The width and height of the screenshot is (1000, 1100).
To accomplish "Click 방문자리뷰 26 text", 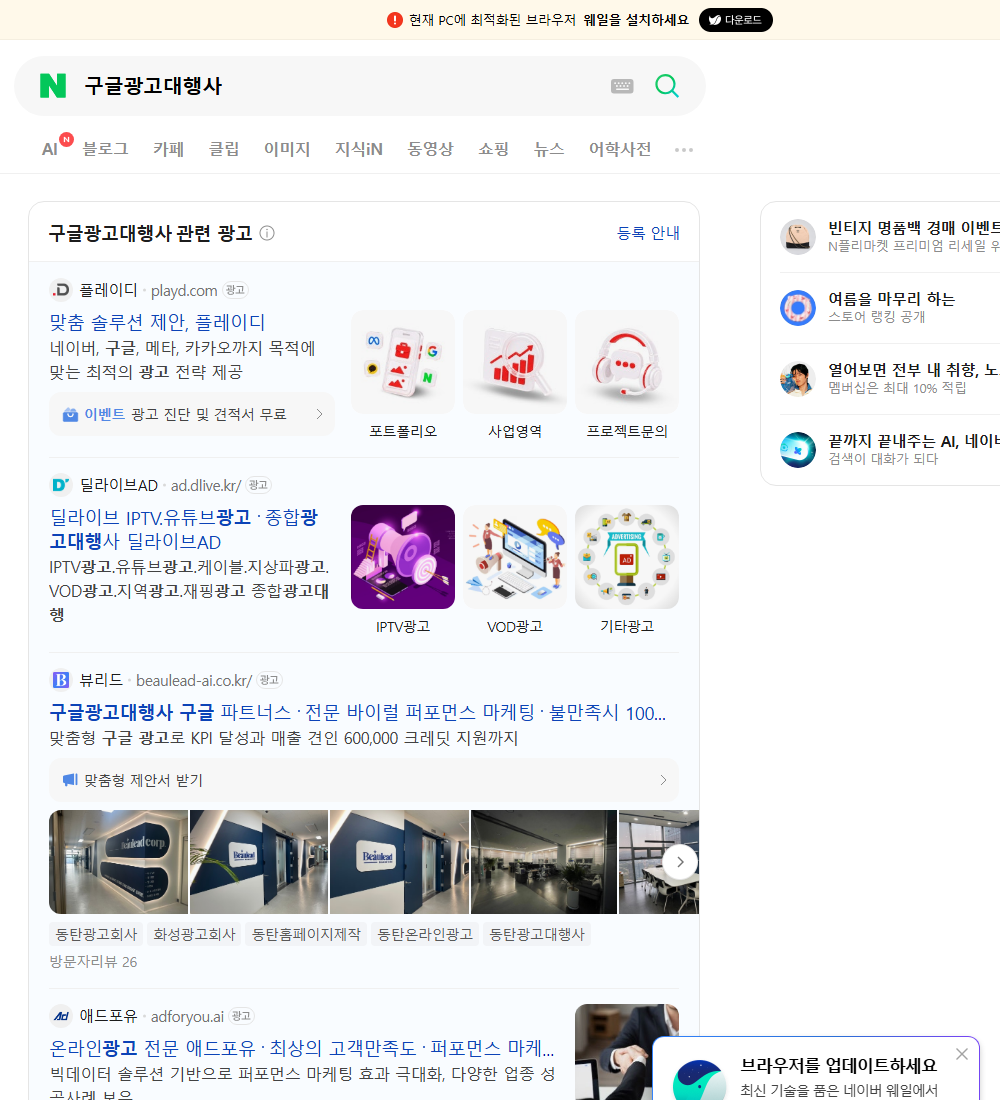I will tap(93, 962).
